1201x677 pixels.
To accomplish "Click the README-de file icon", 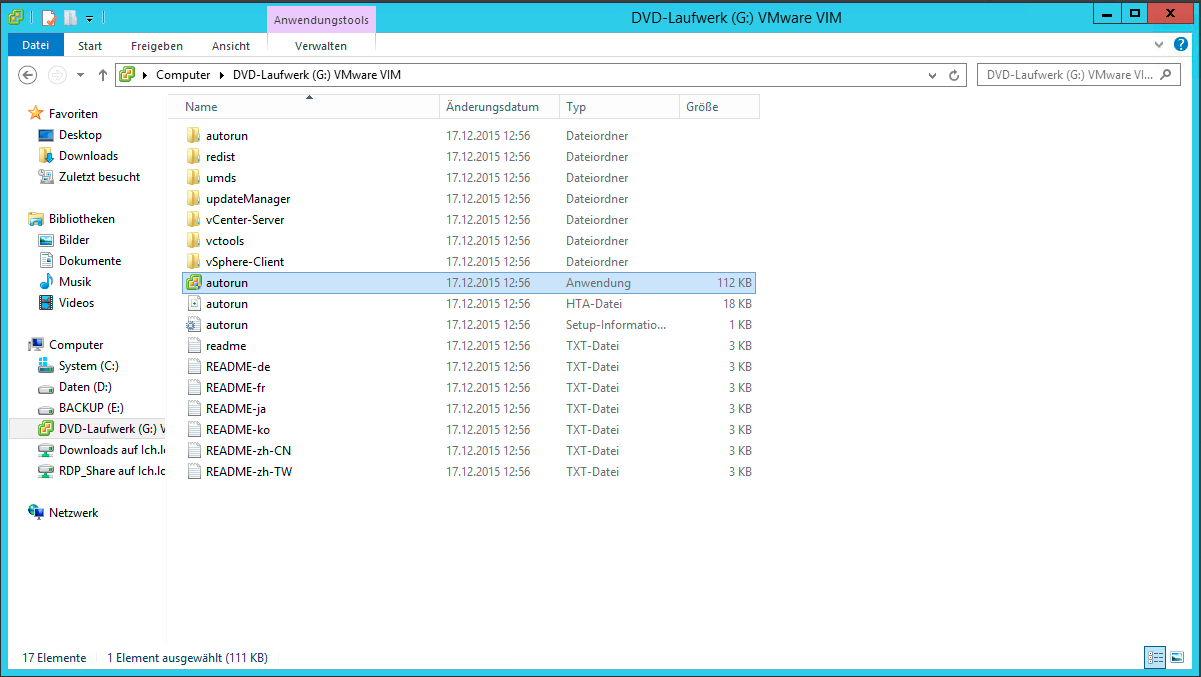I will (194, 366).
